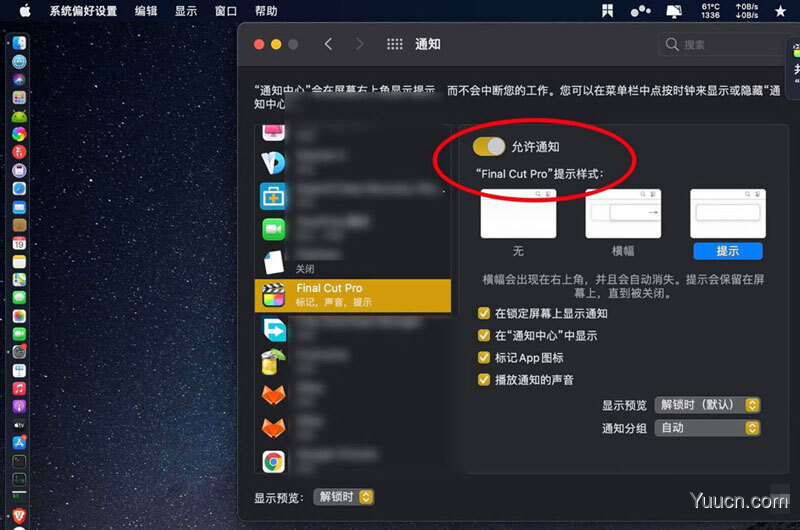
Task: Uncheck 标记App图标 checkbox
Action: [x=485, y=358]
